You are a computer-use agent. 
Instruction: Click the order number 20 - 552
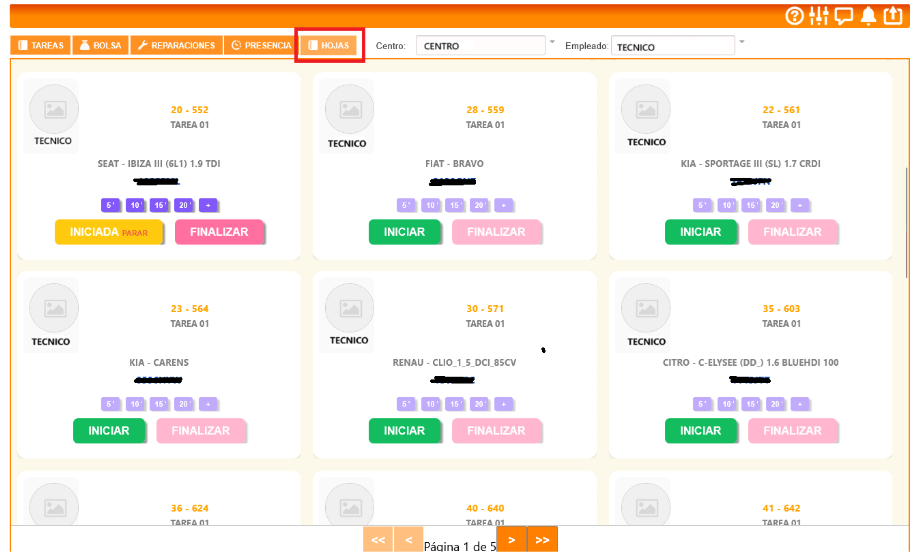coord(190,110)
